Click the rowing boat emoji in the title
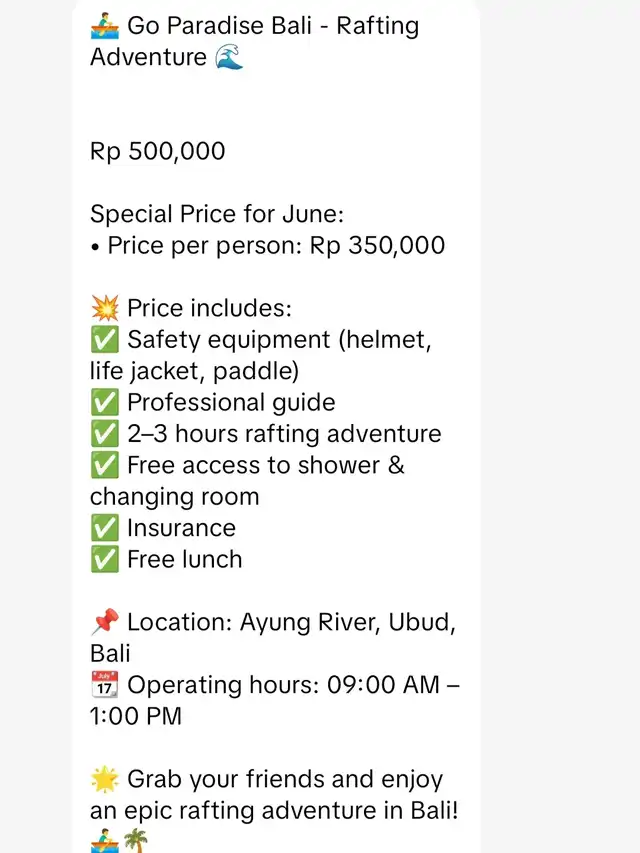The image size is (640, 853). (x=104, y=26)
